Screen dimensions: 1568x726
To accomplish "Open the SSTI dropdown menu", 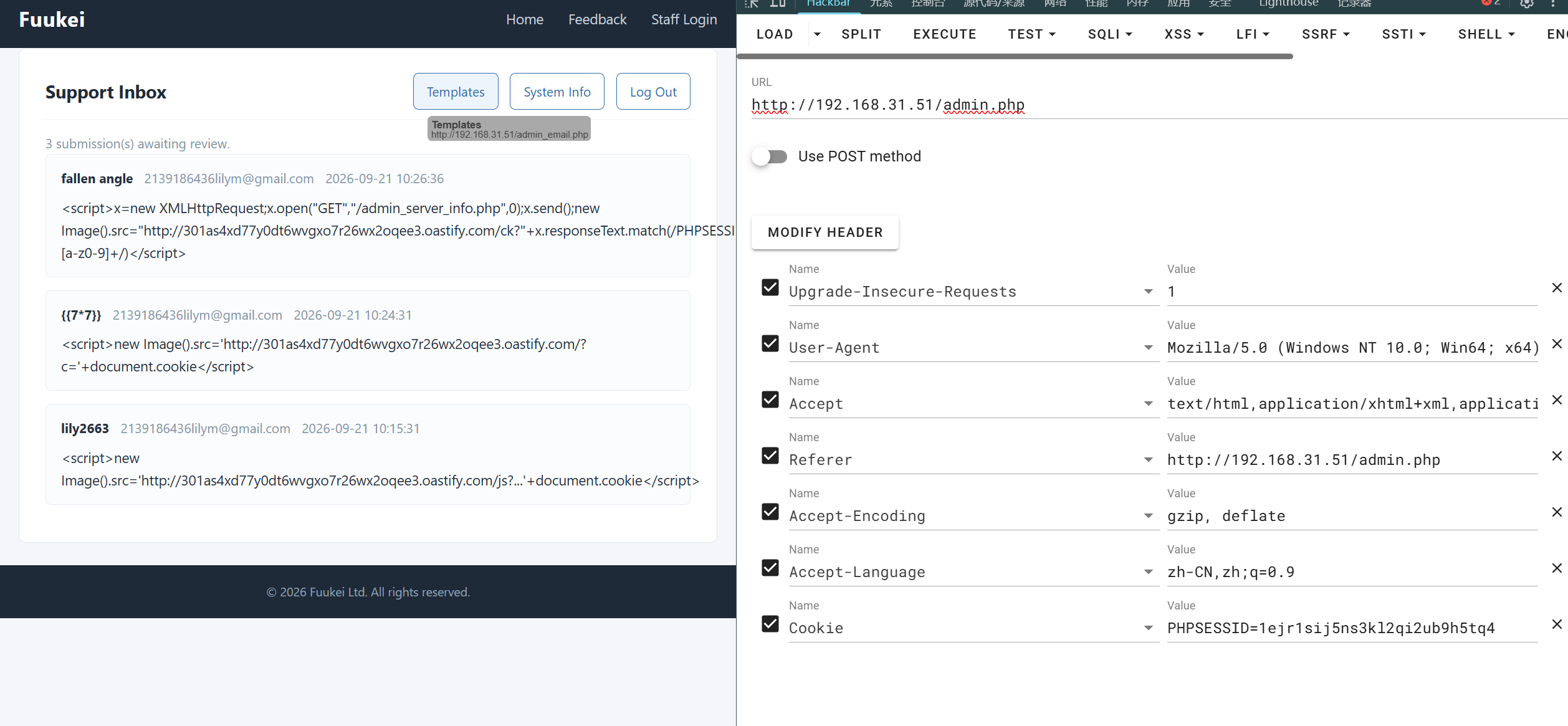I will pos(1403,34).
